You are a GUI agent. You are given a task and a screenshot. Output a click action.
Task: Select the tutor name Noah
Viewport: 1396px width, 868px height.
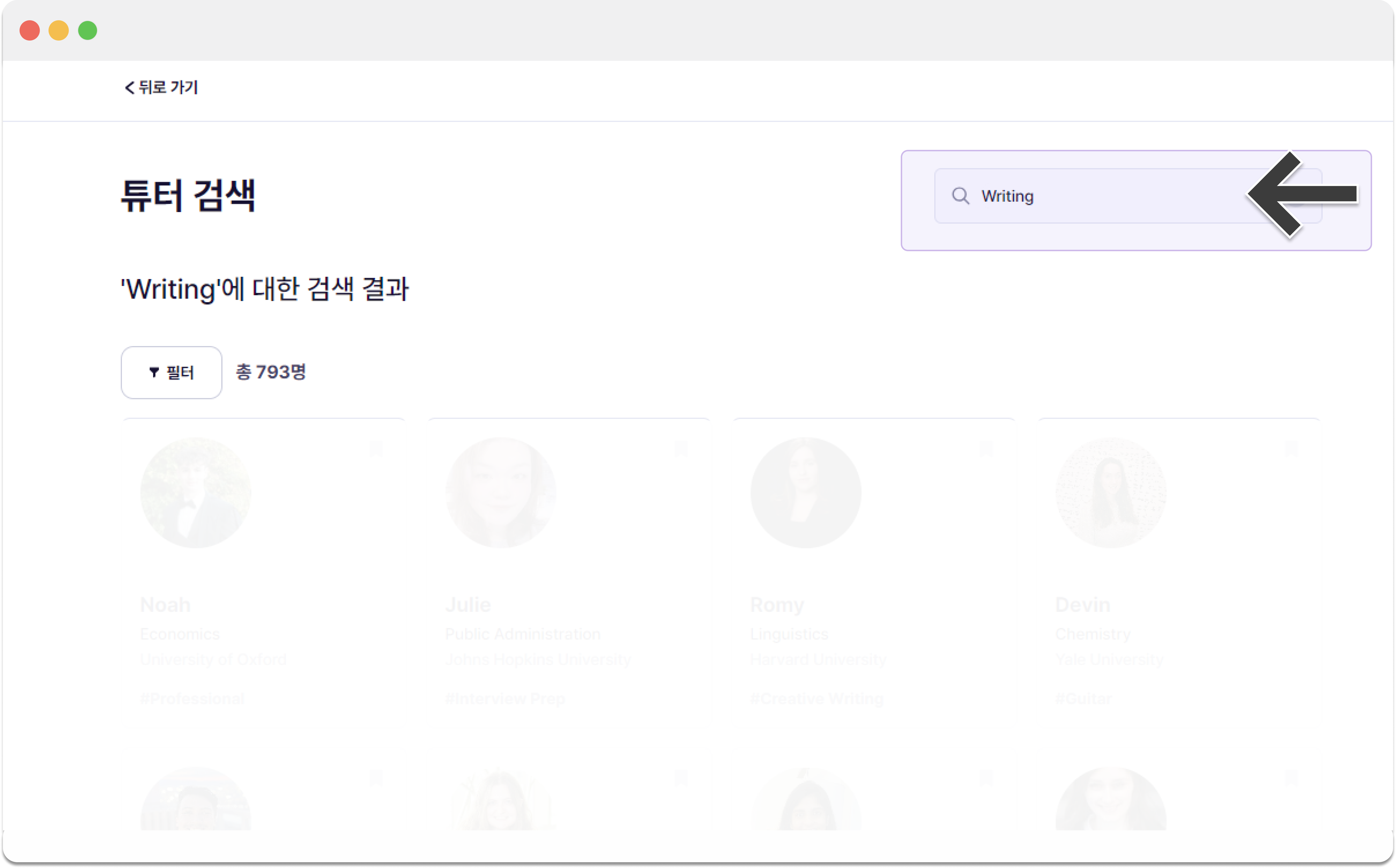point(165,604)
